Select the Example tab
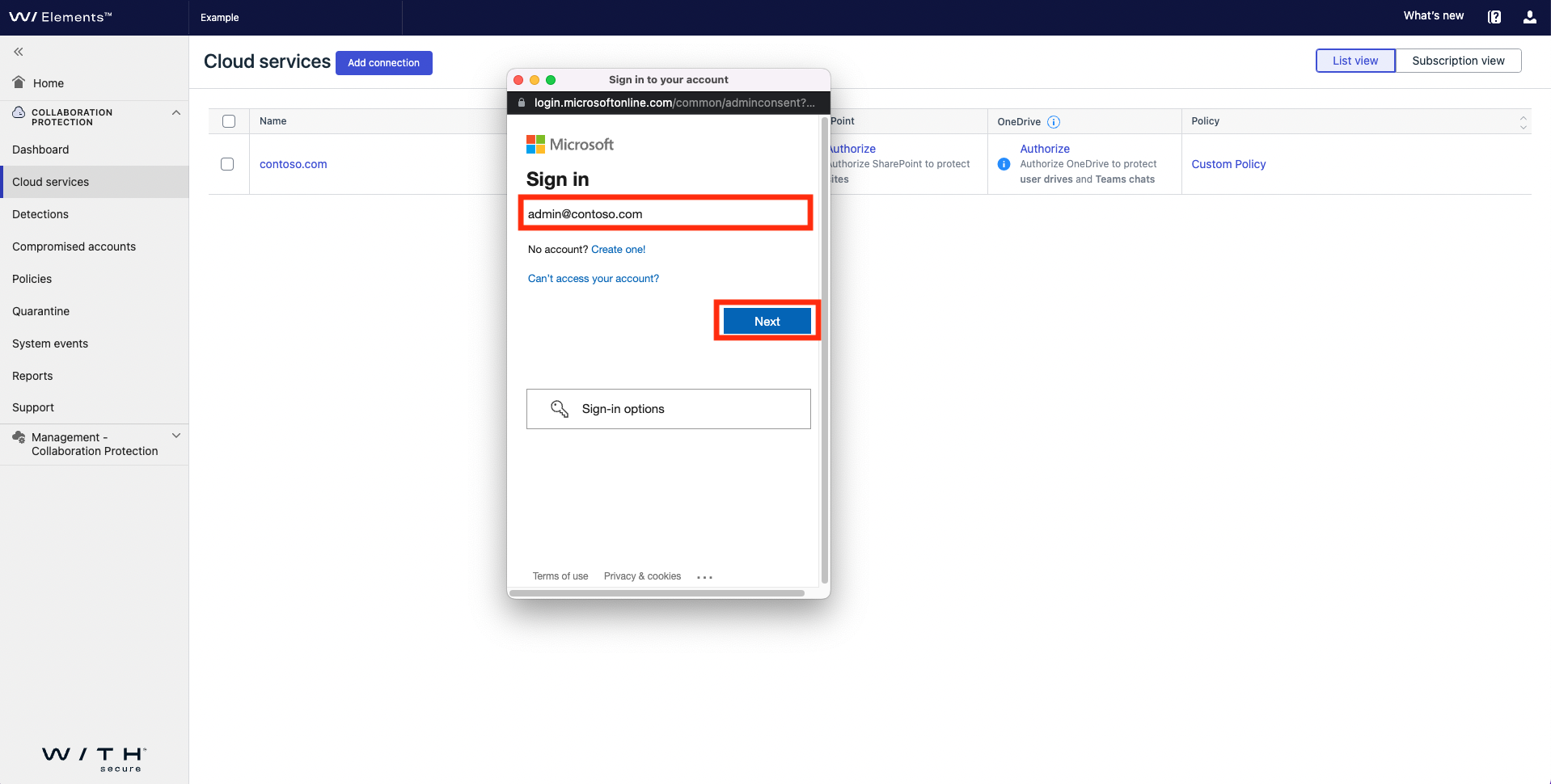The width and height of the screenshot is (1551, 784). tap(219, 17)
